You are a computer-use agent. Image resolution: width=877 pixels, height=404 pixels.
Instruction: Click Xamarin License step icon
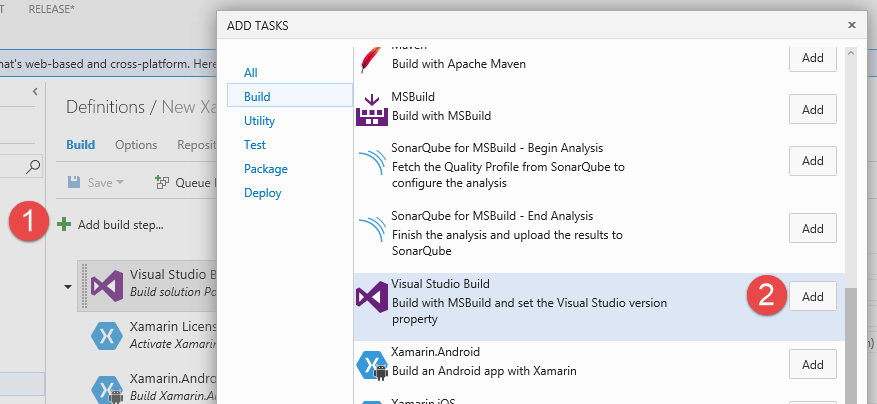[107, 336]
